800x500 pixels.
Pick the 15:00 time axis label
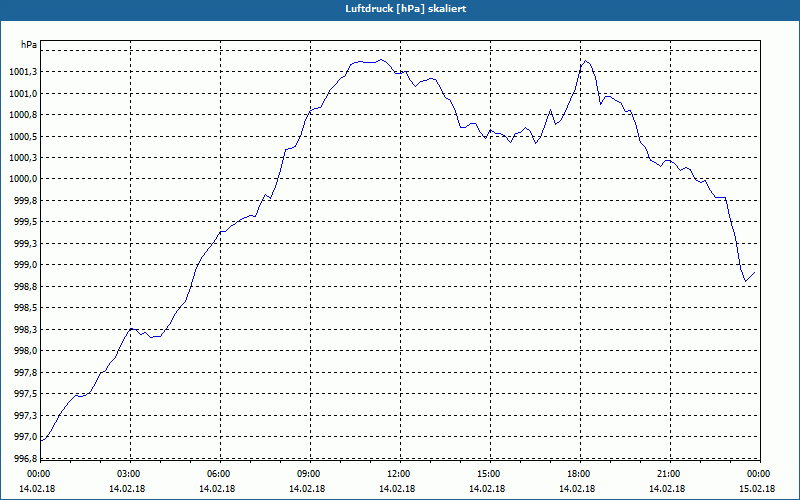pyautogui.click(x=488, y=474)
